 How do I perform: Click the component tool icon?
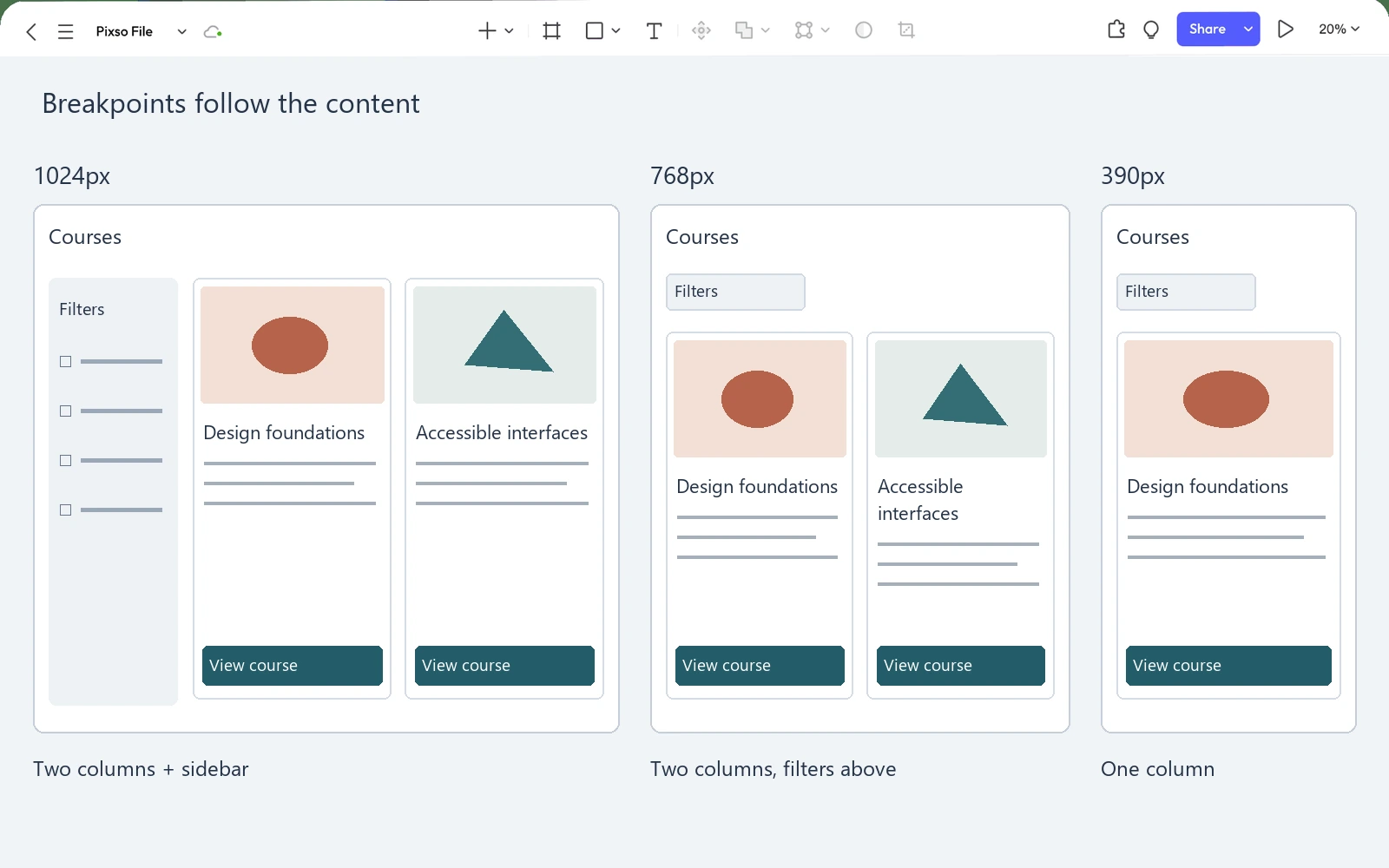(701, 31)
